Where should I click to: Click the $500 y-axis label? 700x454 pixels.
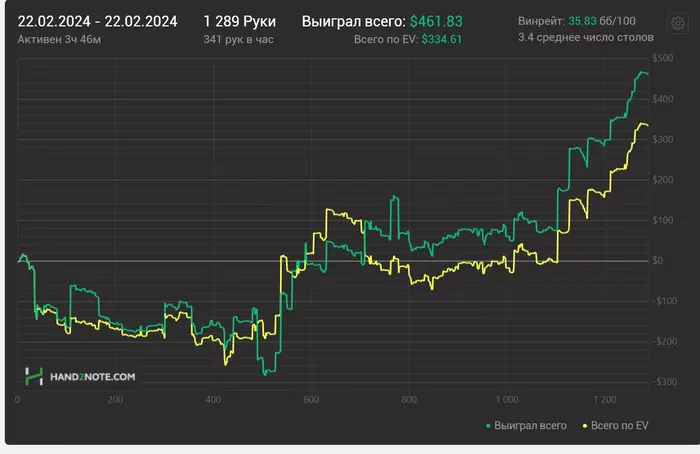tap(663, 58)
